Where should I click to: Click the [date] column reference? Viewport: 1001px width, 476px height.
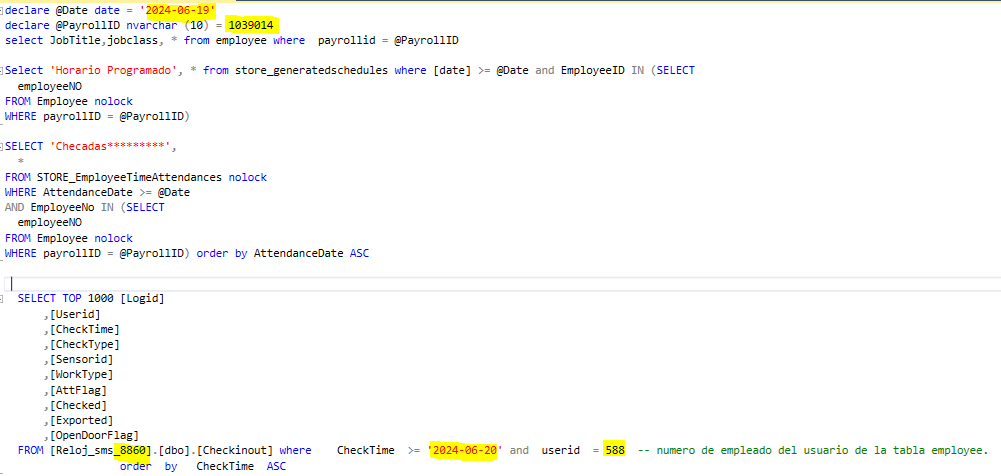(451, 71)
